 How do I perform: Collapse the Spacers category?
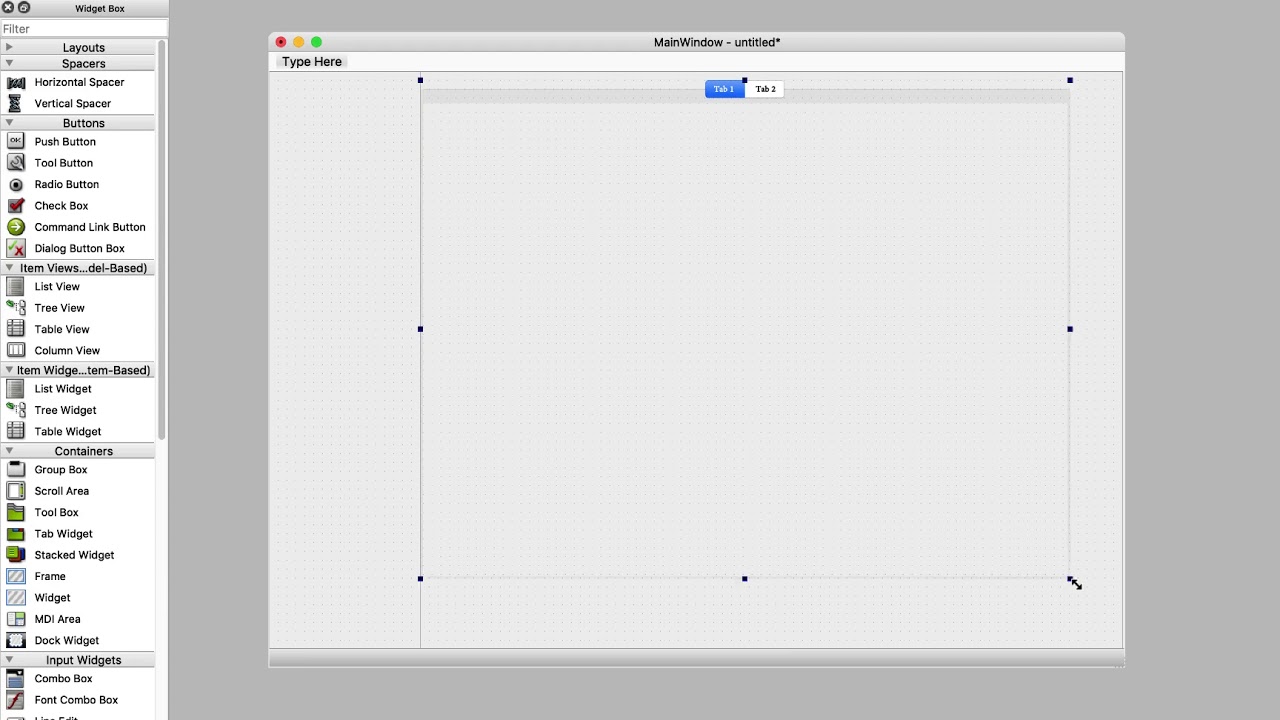coord(9,63)
